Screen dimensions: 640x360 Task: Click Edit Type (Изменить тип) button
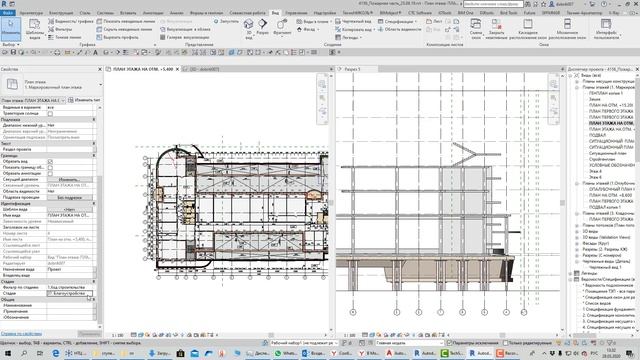coord(84,100)
